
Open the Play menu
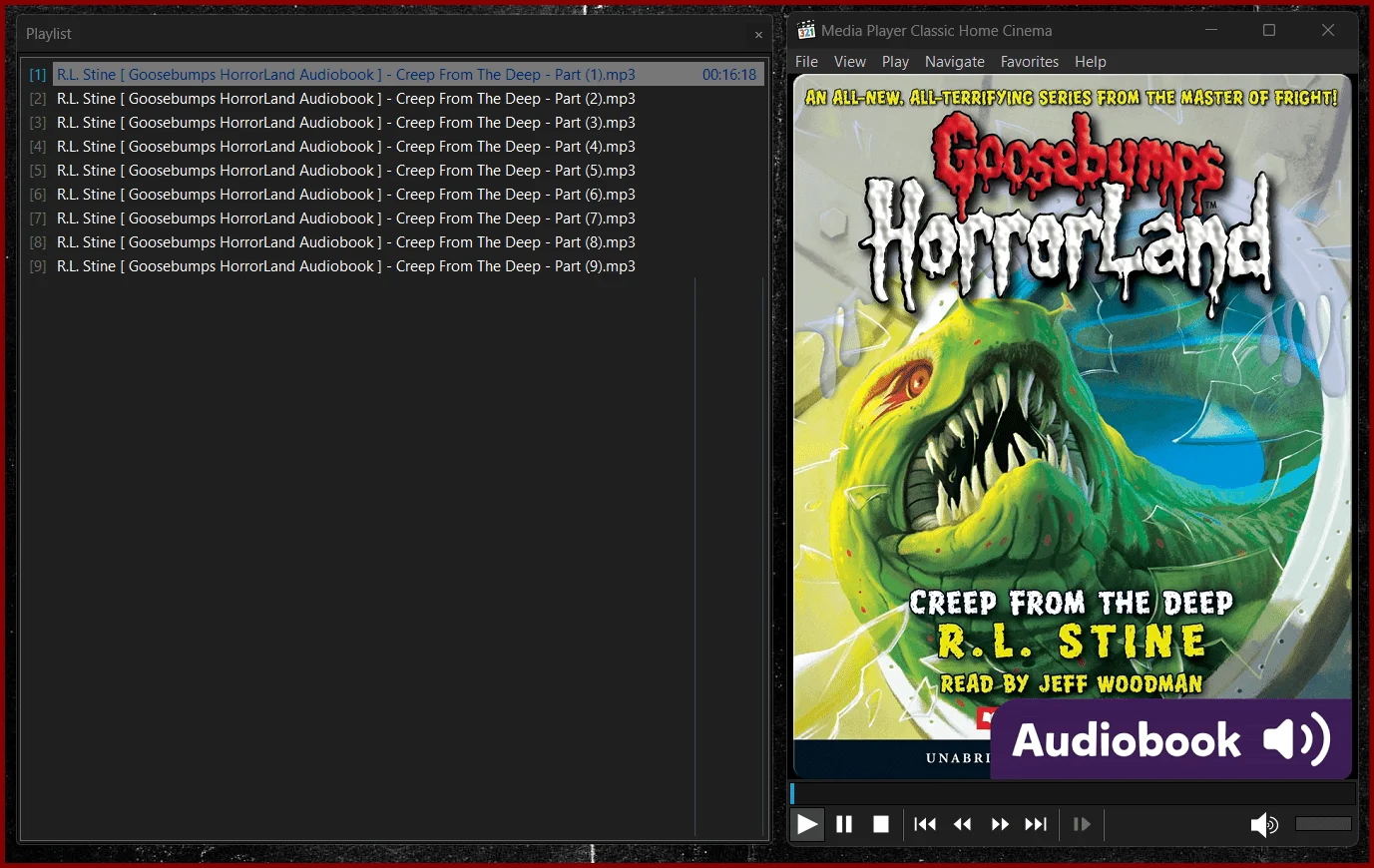click(895, 62)
